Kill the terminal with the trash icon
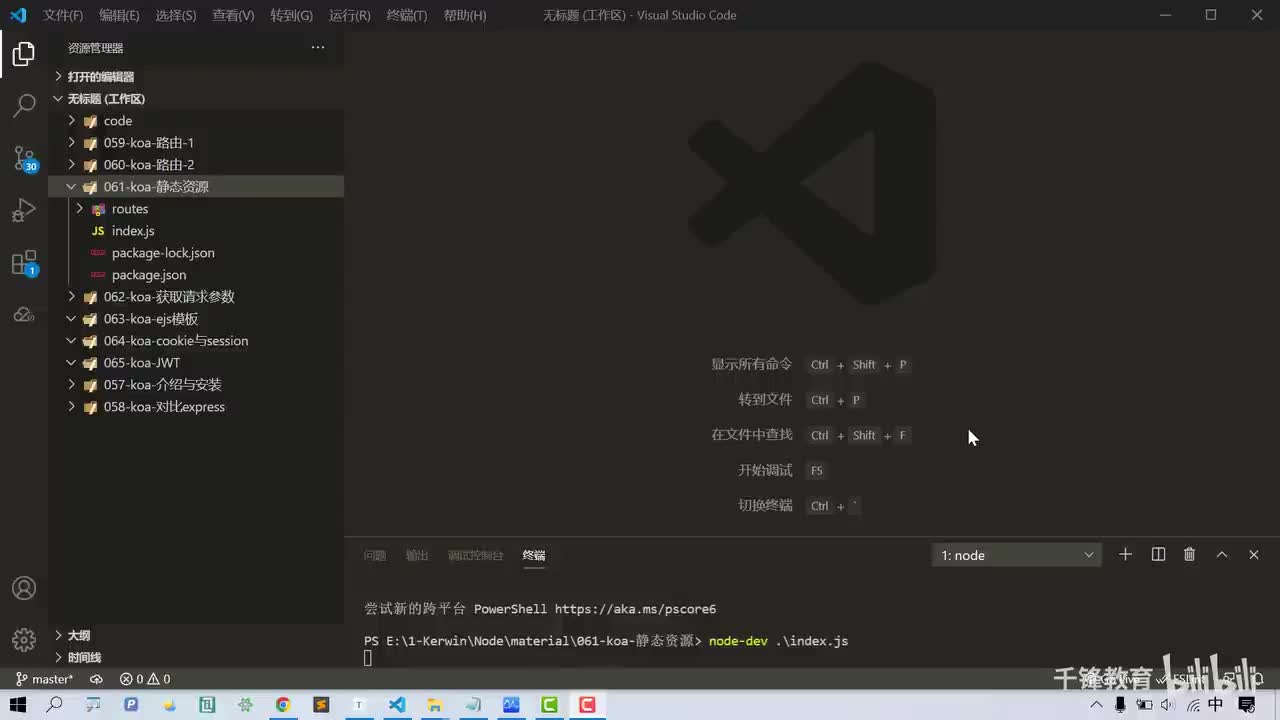The height and width of the screenshot is (720, 1280). tap(1190, 555)
